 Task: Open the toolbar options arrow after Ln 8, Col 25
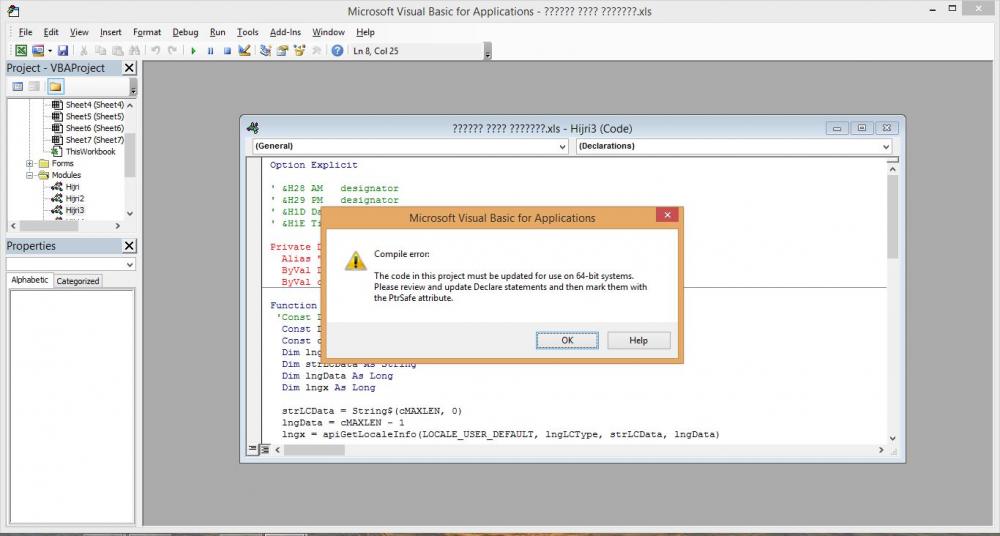coord(487,52)
